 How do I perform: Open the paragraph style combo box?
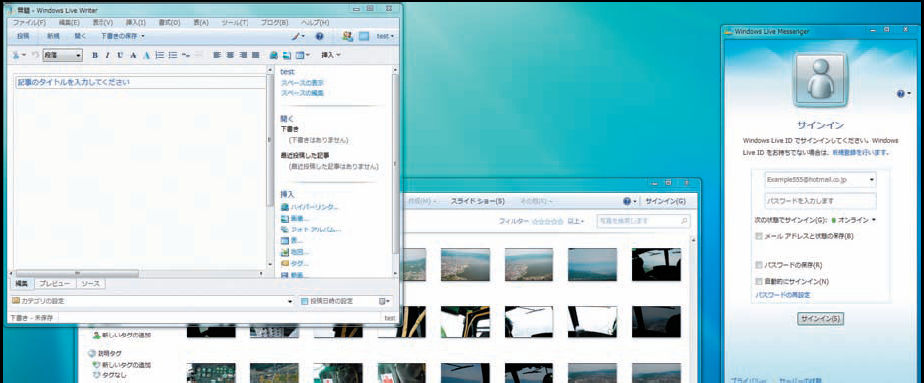(62, 55)
